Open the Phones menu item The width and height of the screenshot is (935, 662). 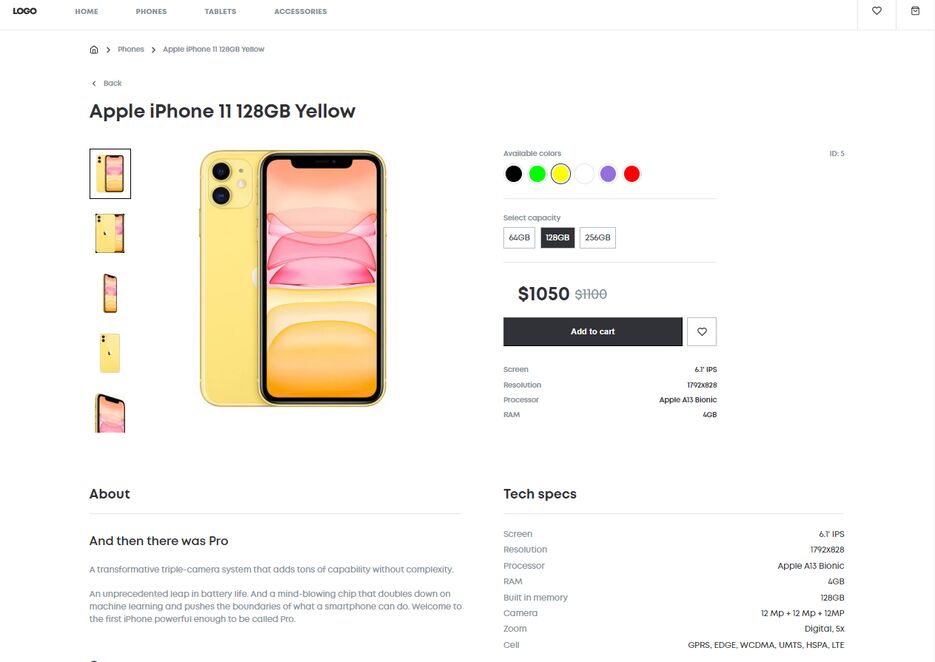[151, 11]
